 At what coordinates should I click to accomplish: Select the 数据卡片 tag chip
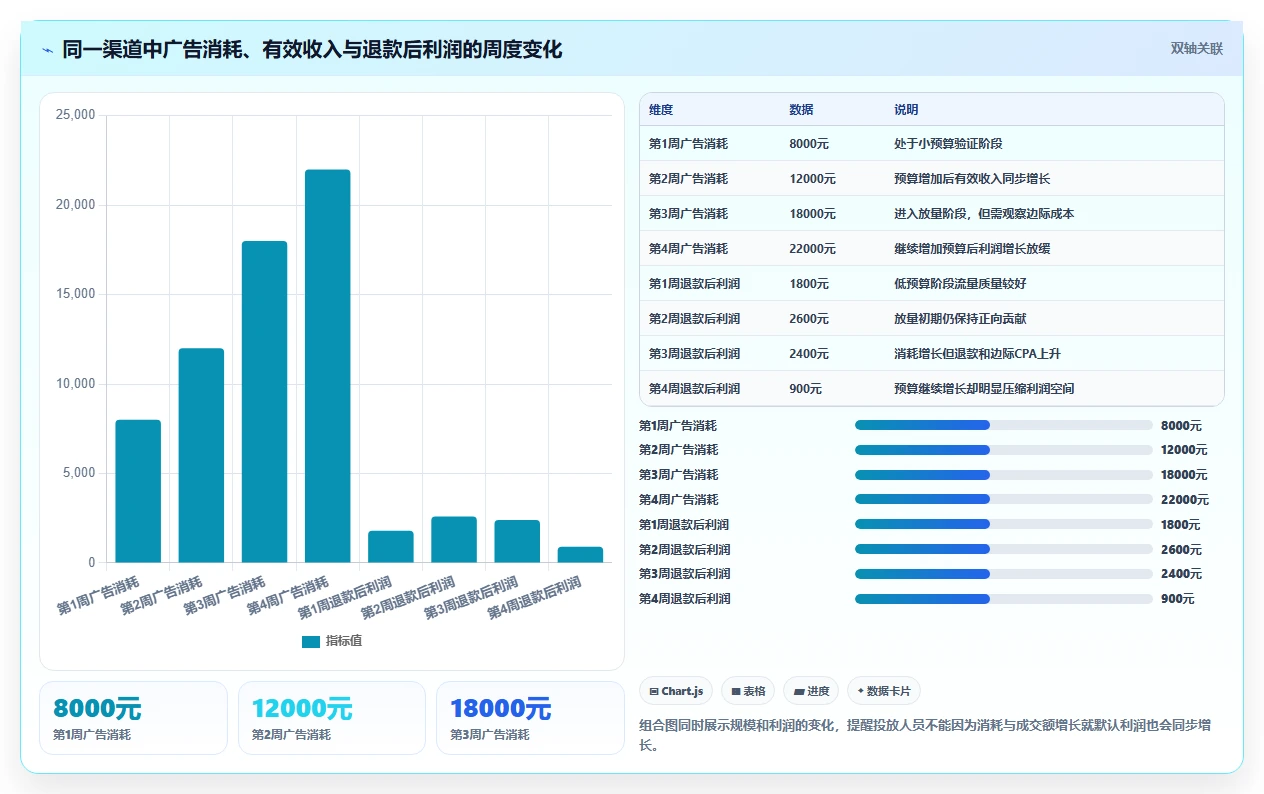pos(884,691)
